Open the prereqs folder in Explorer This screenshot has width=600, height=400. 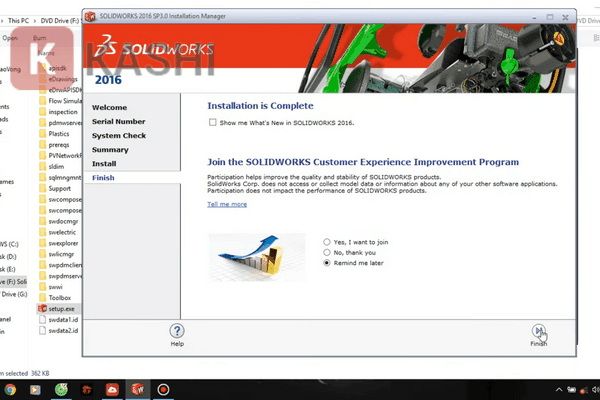(x=54, y=145)
